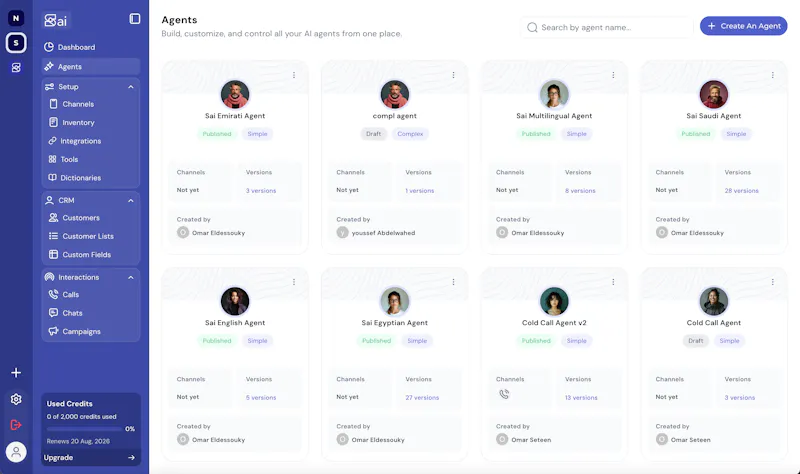The width and height of the screenshot is (800, 474).
Task: Collapse the Setup section chevron
Action: pyautogui.click(x=131, y=87)
